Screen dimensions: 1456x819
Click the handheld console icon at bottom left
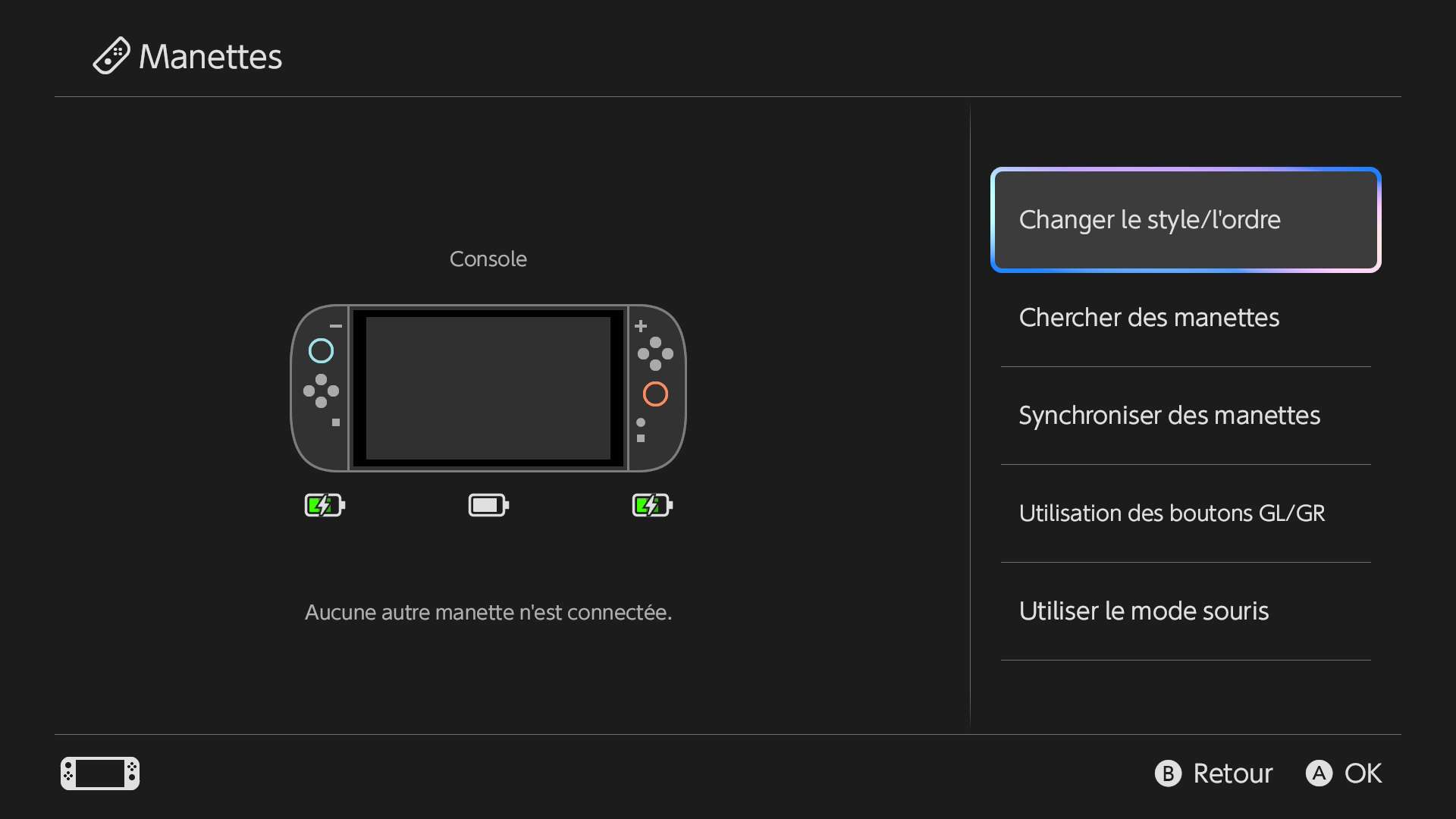[x=100, y=773]
